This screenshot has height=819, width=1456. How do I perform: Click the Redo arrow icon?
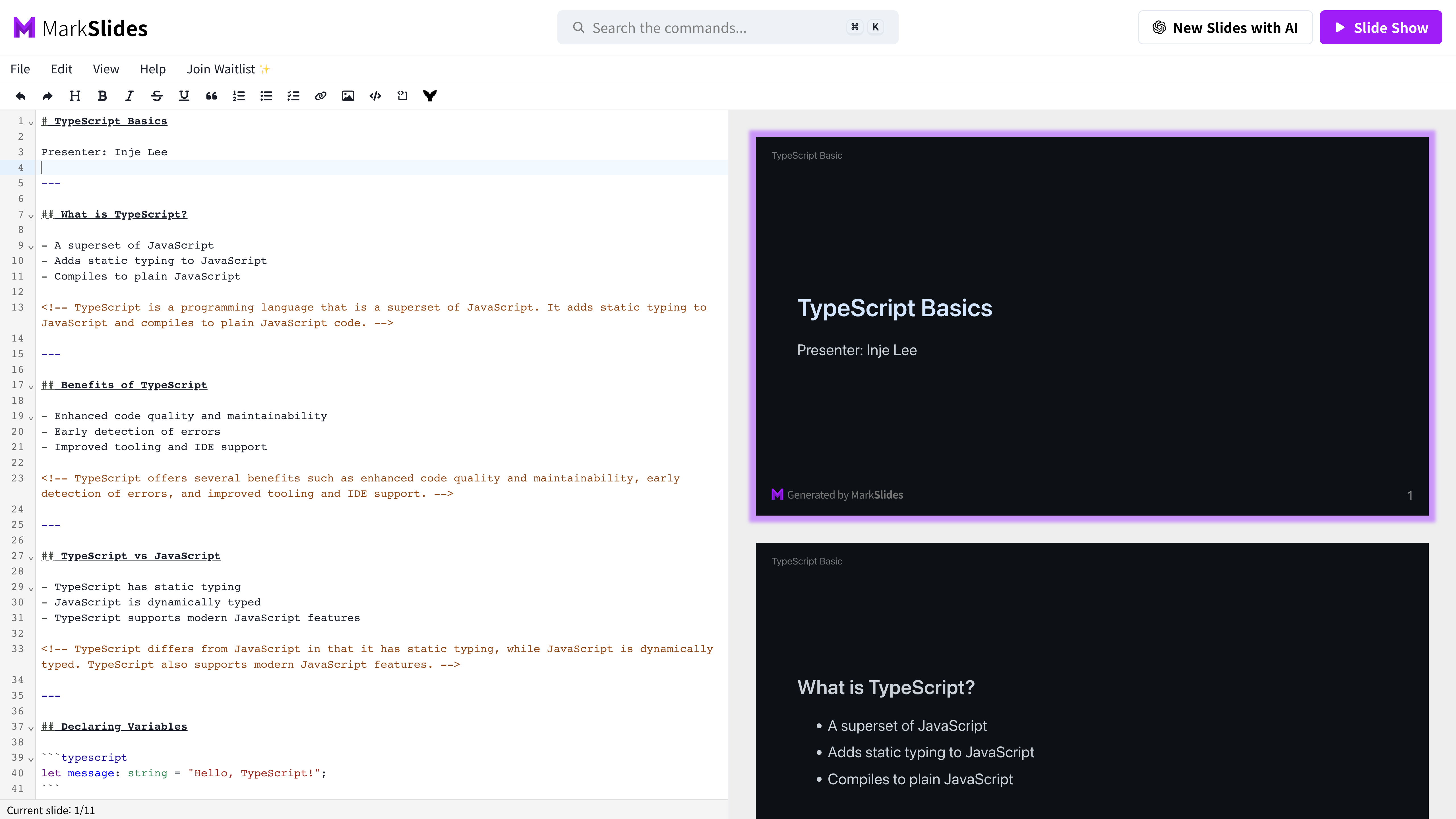click(x=47, y=96)
